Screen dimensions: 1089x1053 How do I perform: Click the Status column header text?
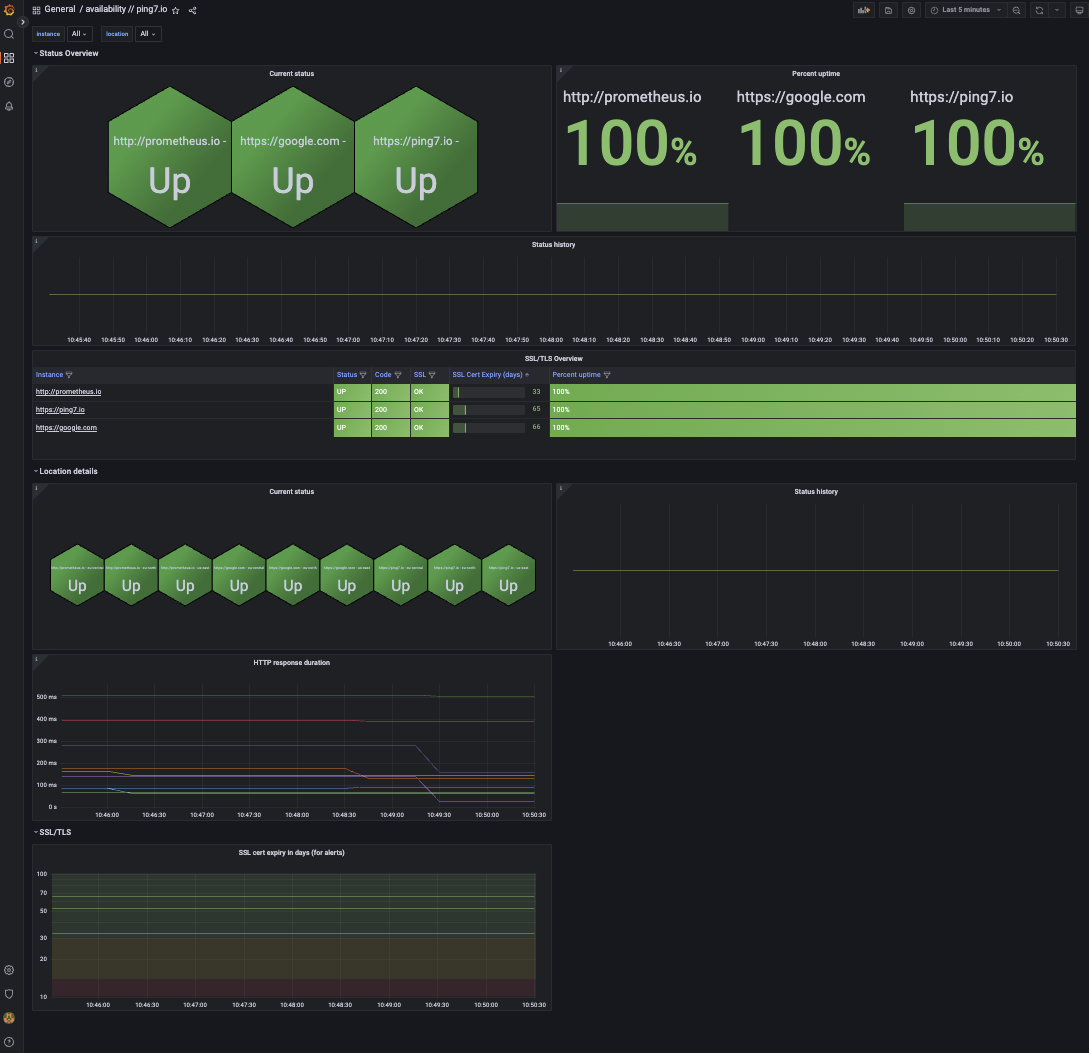click(347, 375)
